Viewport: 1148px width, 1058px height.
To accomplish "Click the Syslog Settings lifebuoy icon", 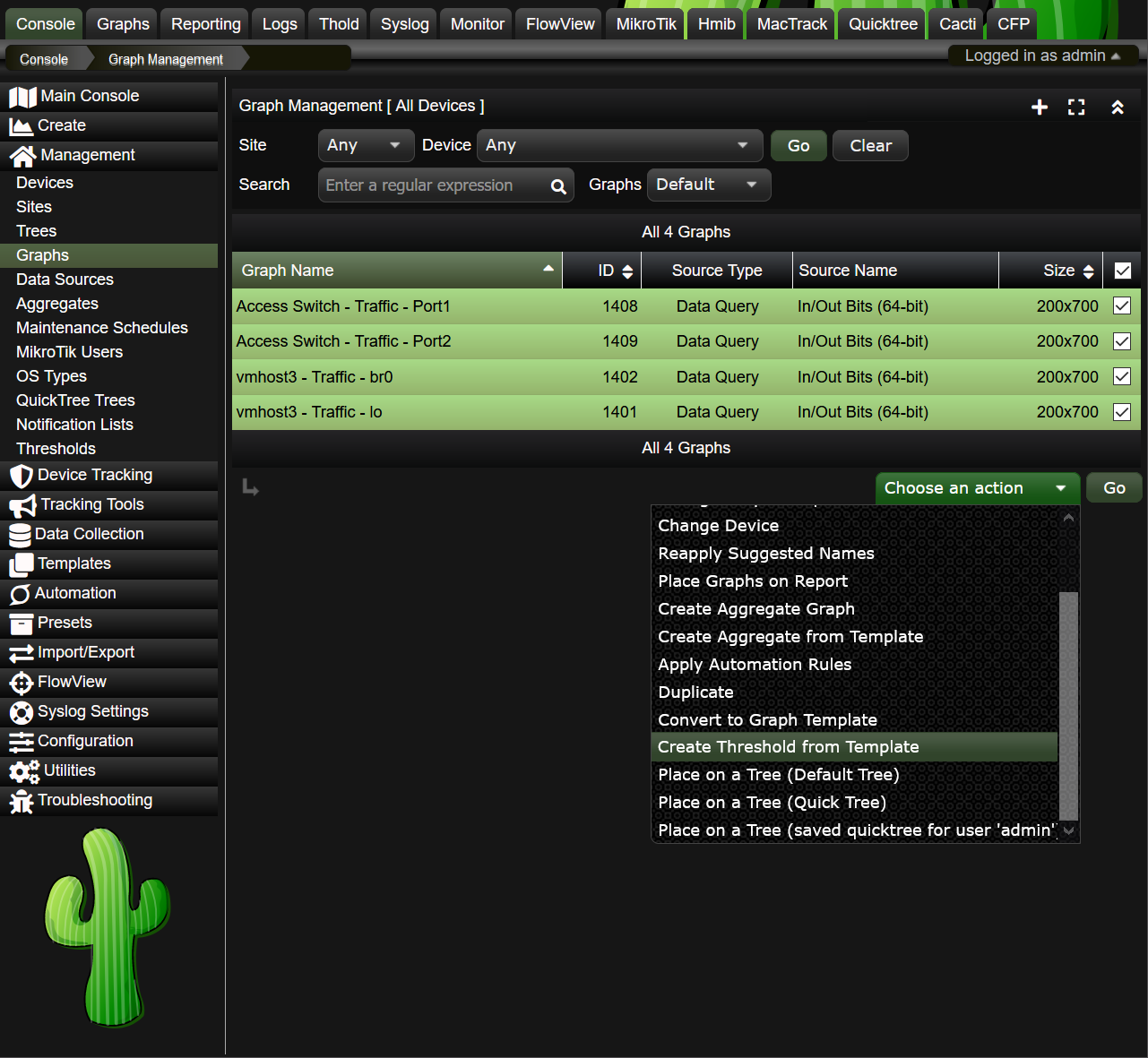I will [x=22, y=712].
